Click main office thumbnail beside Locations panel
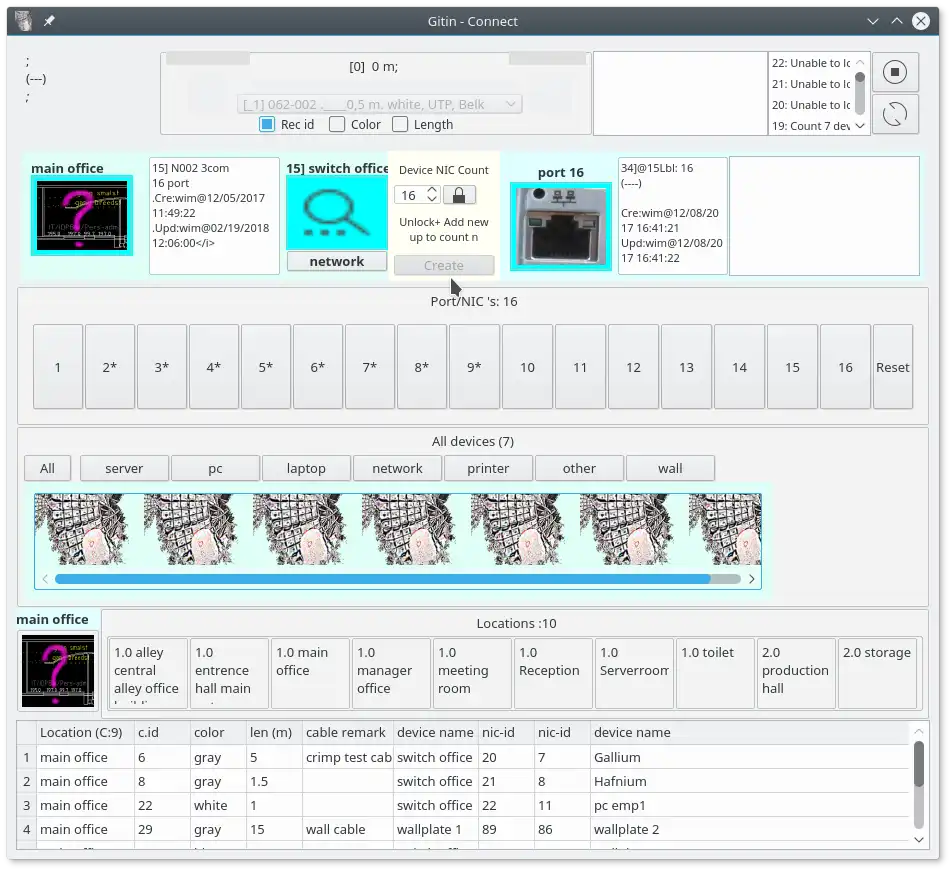Screen dimensions: 952x872 [58, 670]
